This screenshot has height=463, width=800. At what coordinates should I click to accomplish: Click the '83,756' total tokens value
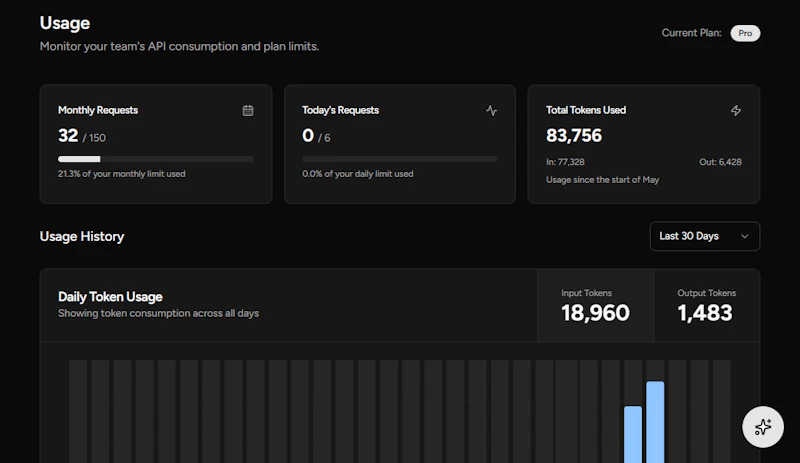pyautogui.click(x=574, y=136)
